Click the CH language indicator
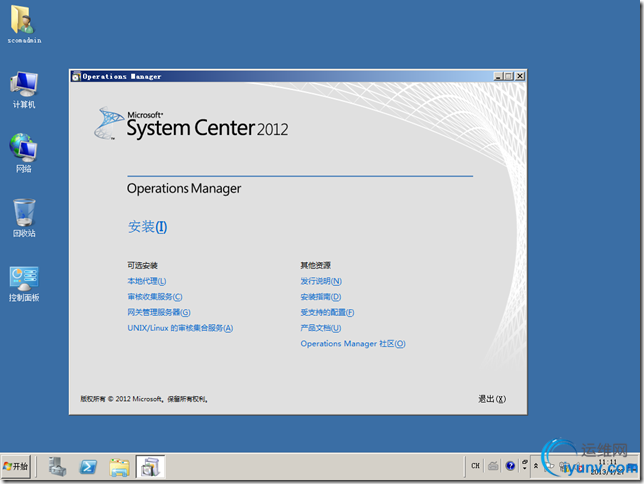This screenshot has width=644, height=484. click(476, 466)
